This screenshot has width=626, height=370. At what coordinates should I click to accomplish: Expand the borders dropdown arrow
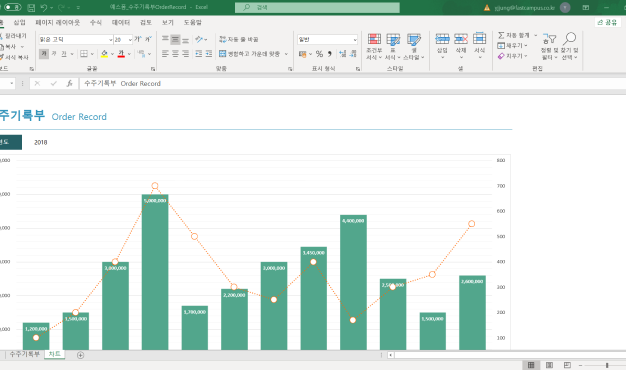click(92, 54)
